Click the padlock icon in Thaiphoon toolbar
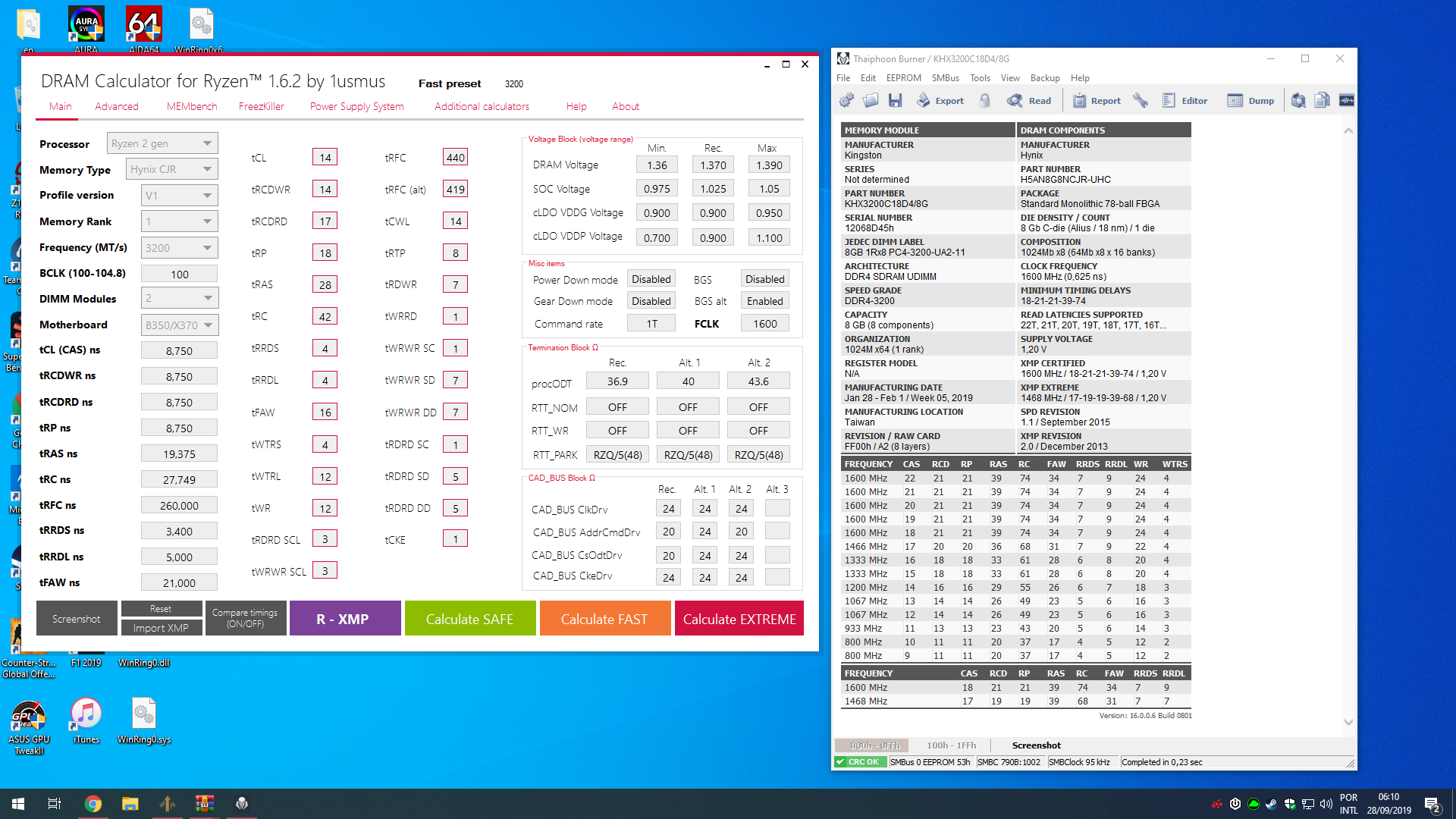The width and height of the screenshot is (1456, 819). click(984, 100)
